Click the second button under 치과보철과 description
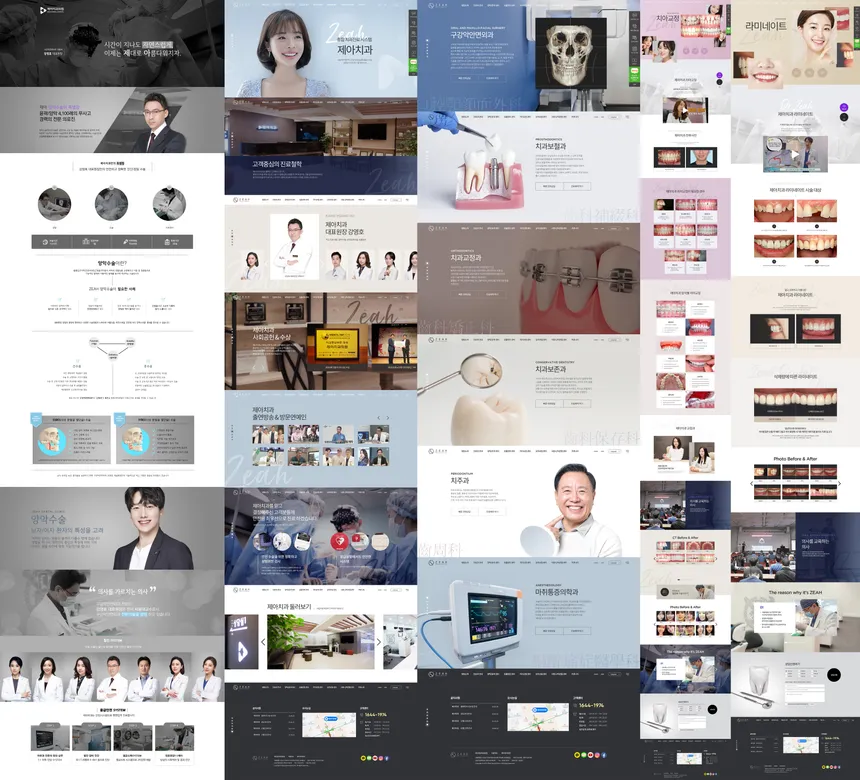 (577, 186)
